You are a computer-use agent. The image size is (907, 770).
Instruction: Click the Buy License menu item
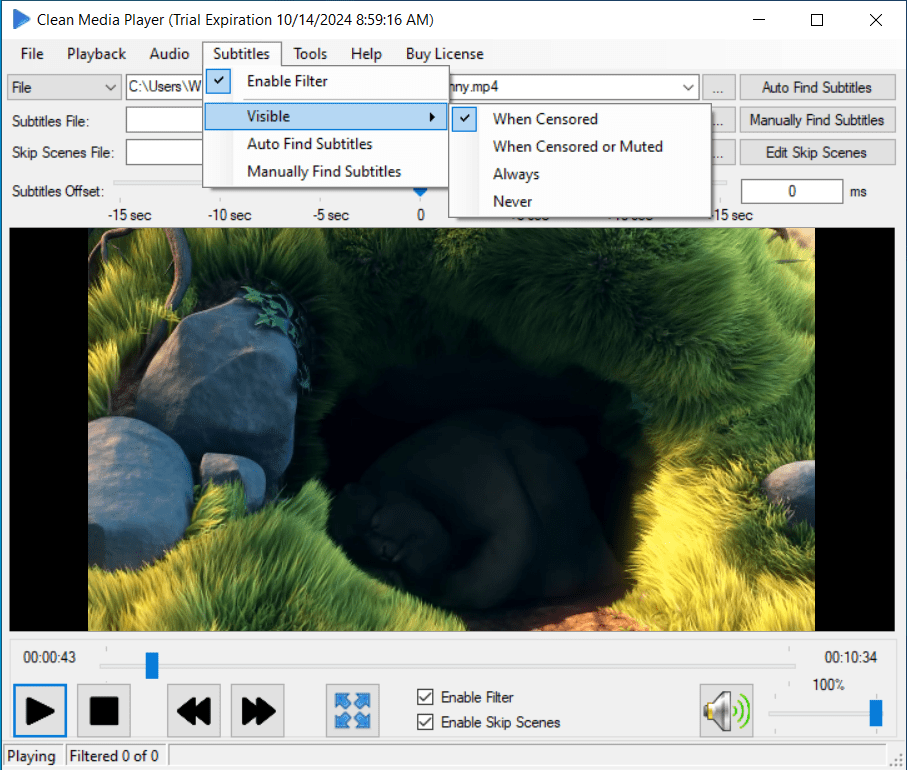coord(444,54)
